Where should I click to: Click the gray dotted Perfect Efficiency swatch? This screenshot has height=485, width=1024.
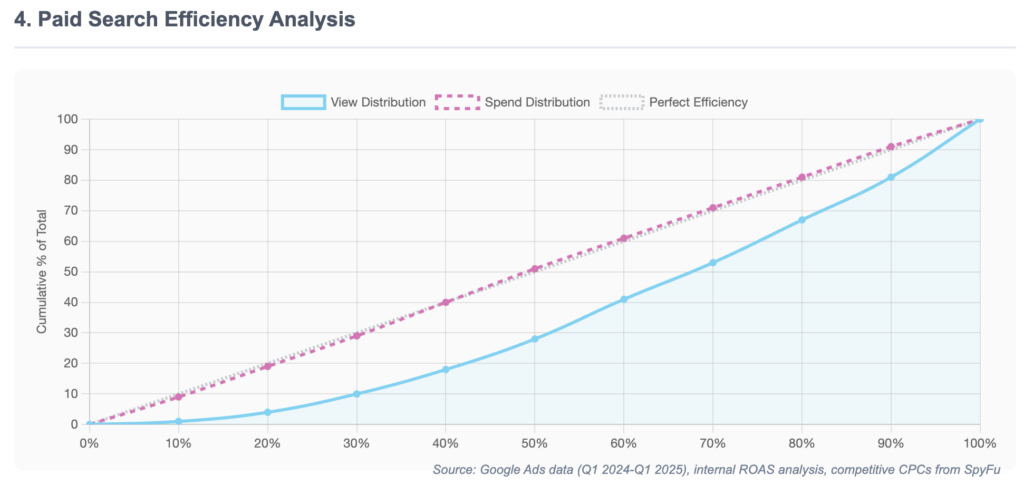click(620, 102)
